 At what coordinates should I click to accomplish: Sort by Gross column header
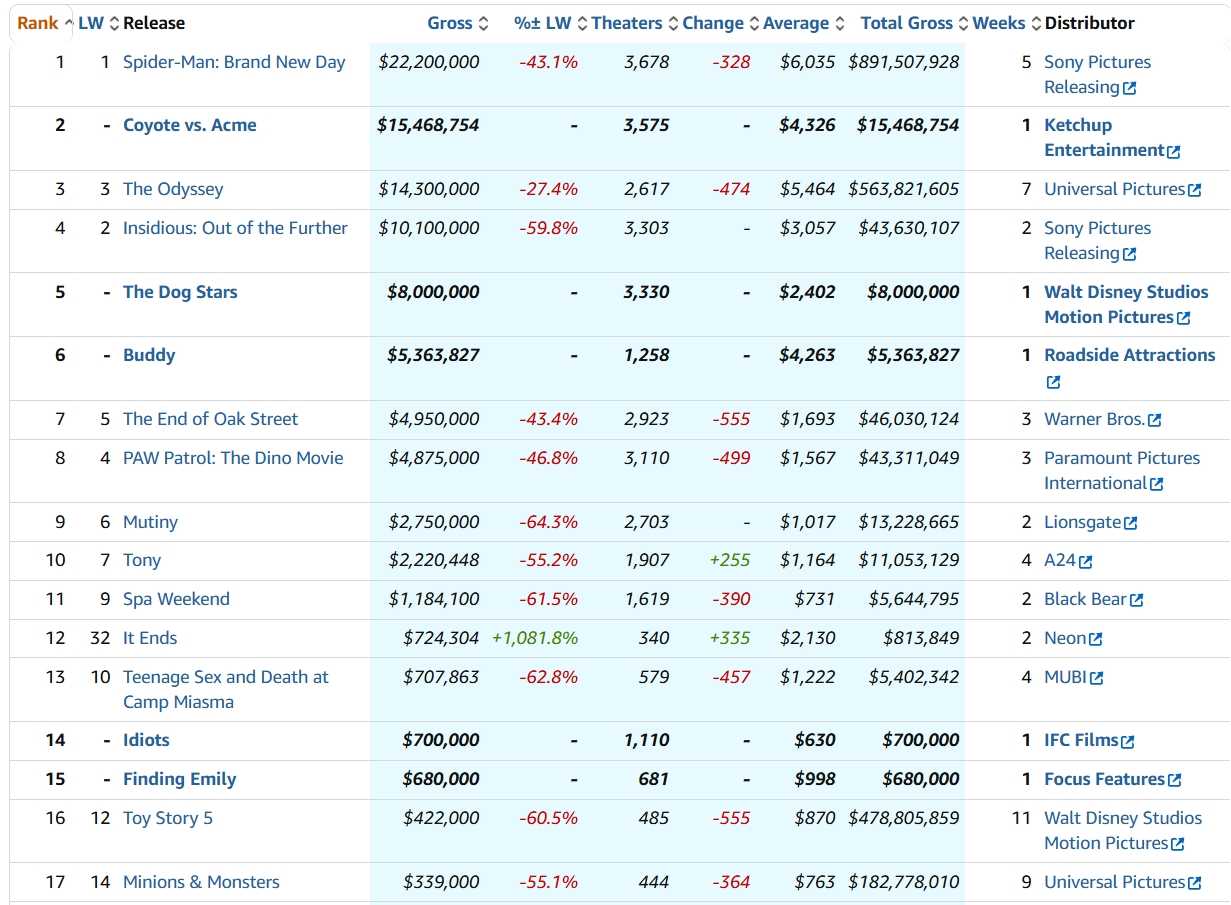pos(450,23)
